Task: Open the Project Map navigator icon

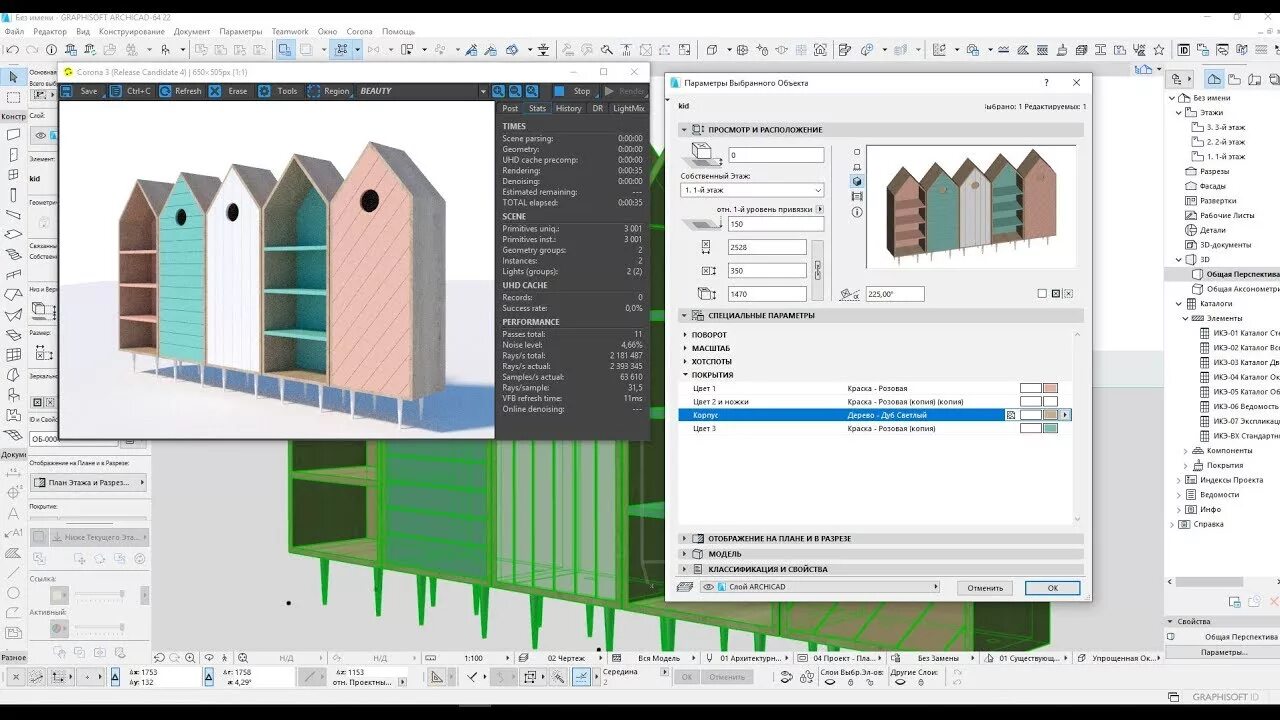Action: [1213, 78]
